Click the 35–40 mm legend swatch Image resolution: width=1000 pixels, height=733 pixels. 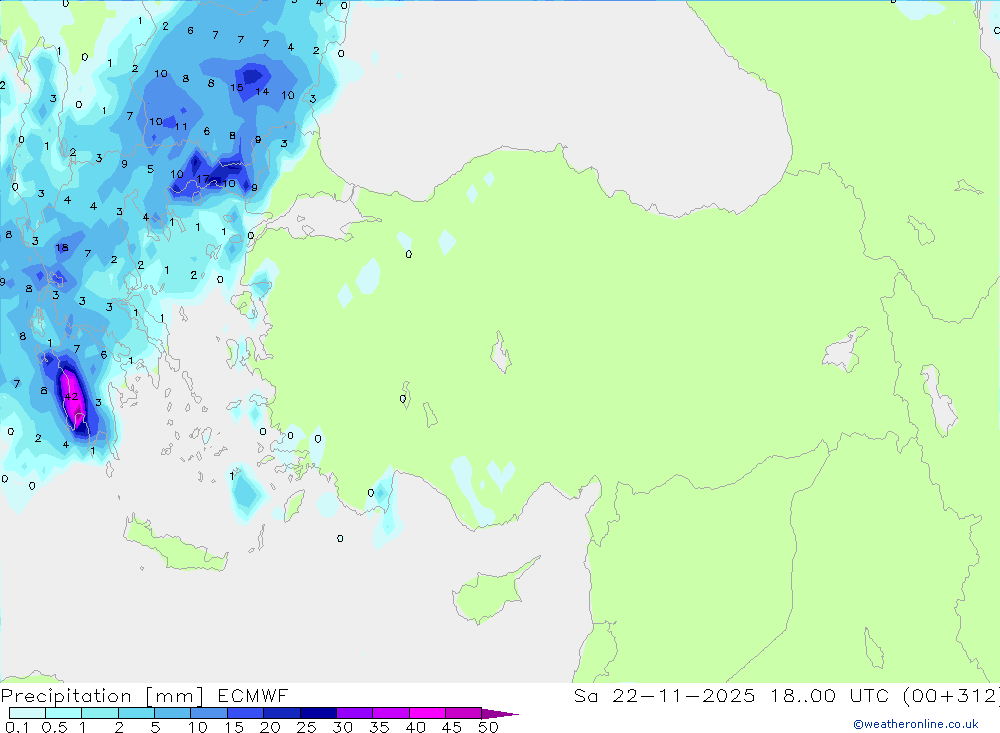[390, 713]
